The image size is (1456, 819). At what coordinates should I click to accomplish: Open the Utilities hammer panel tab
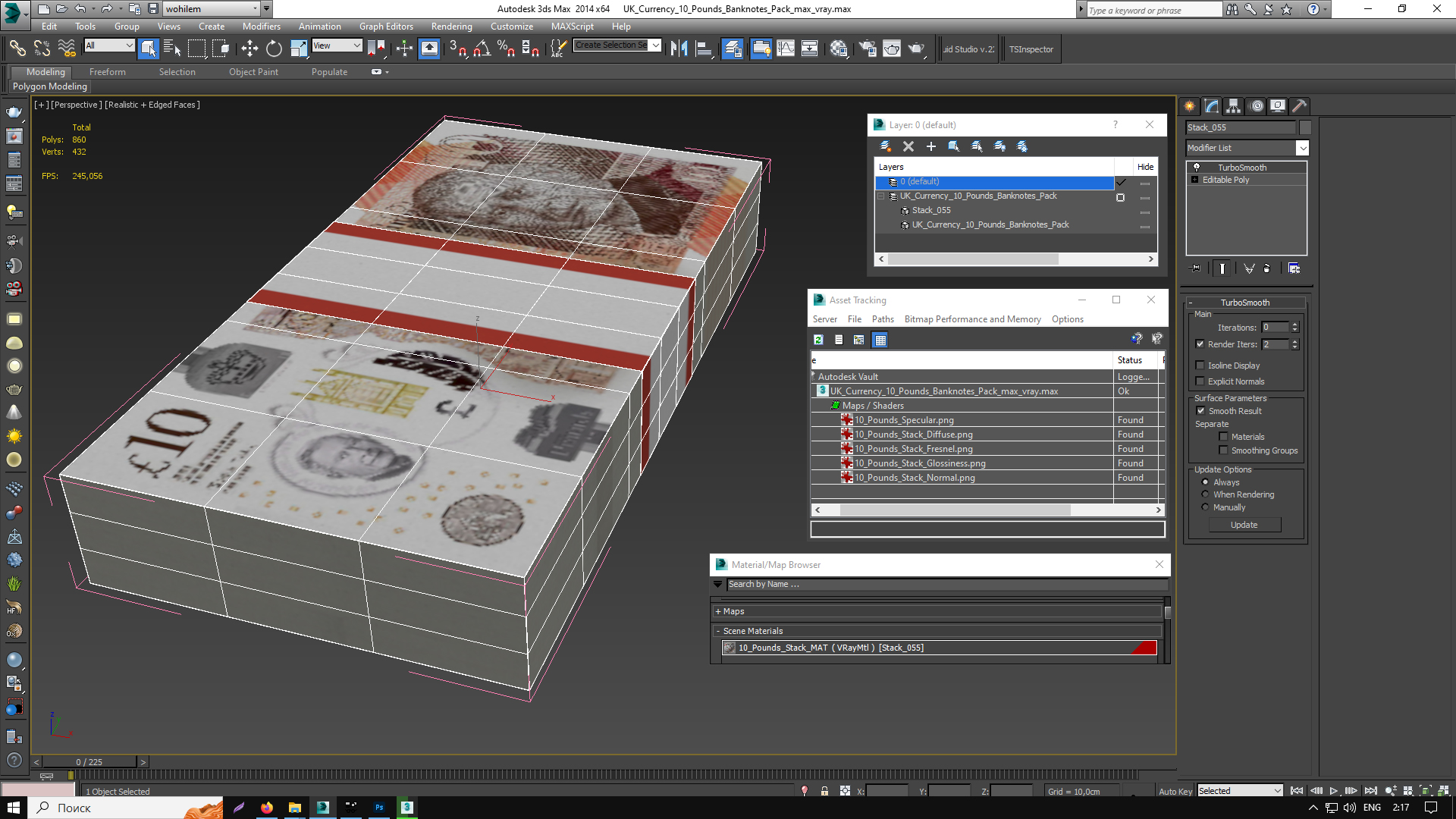point(1300,106)
